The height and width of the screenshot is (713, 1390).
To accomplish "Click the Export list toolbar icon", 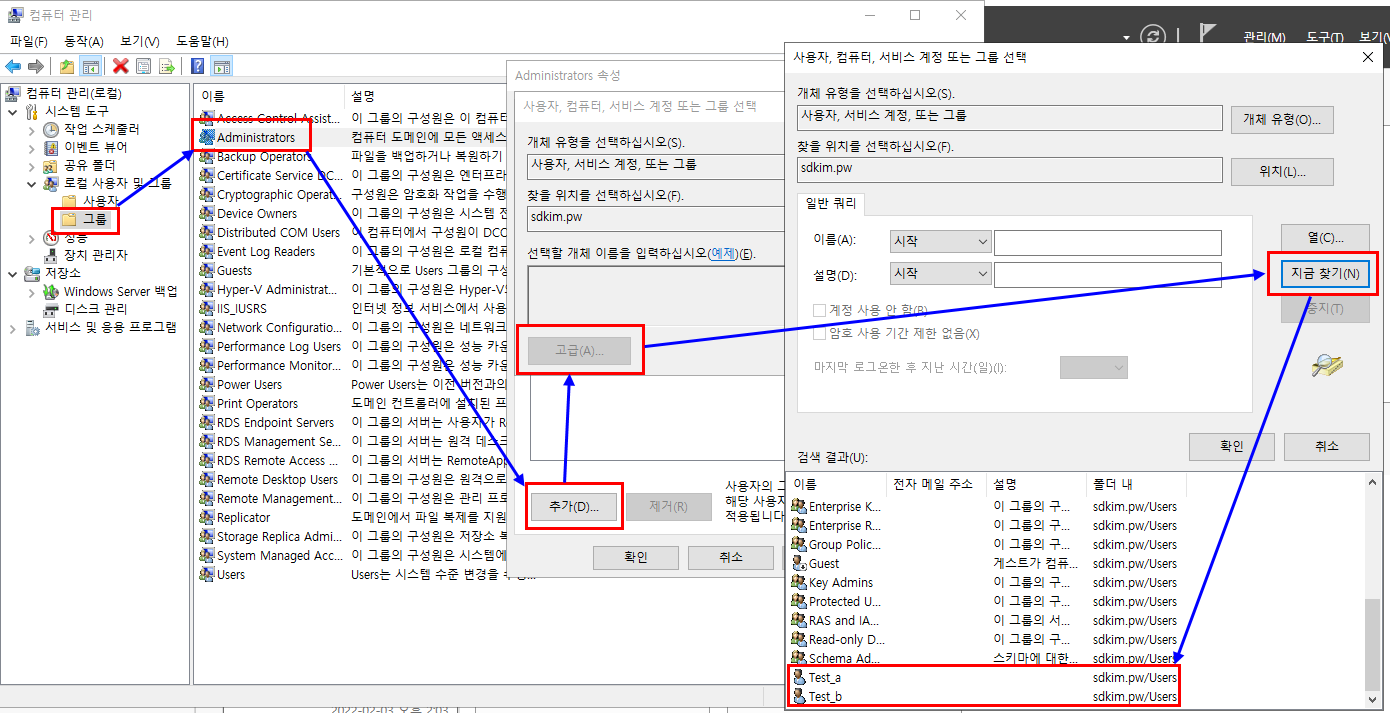I will coord(167,66).
